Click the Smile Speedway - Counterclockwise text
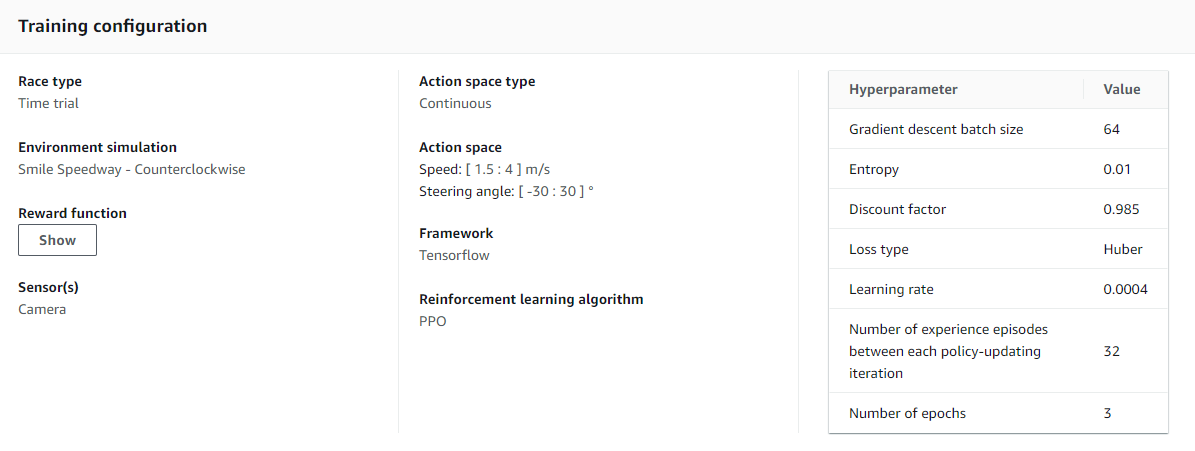This screenshot has height=451, width=1195. tap(131, 169)
